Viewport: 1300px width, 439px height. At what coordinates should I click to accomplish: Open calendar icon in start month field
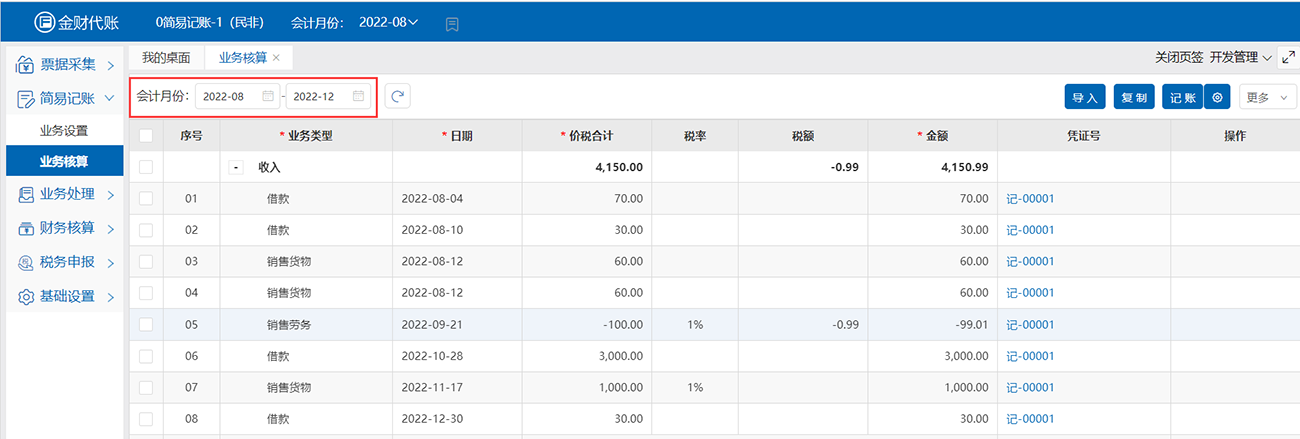coord(267,96)
